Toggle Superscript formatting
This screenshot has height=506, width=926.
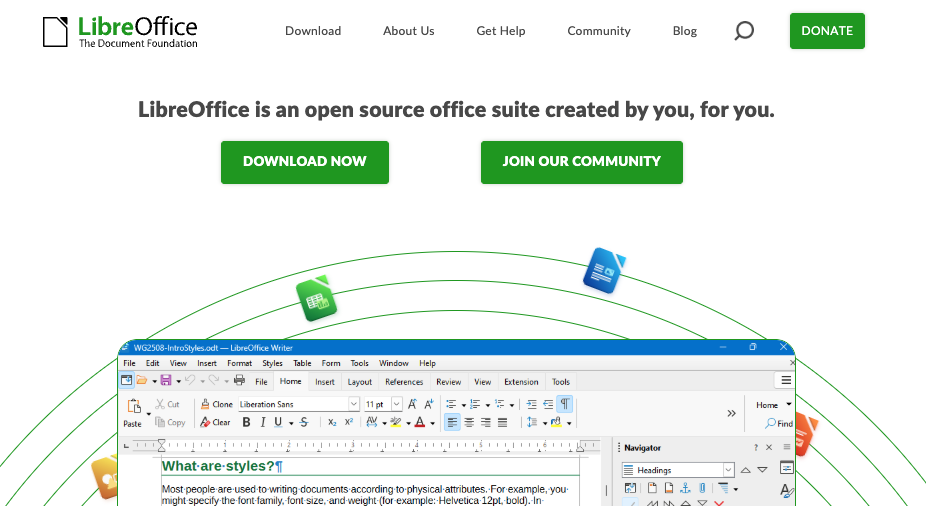click(x=348, y=422)
